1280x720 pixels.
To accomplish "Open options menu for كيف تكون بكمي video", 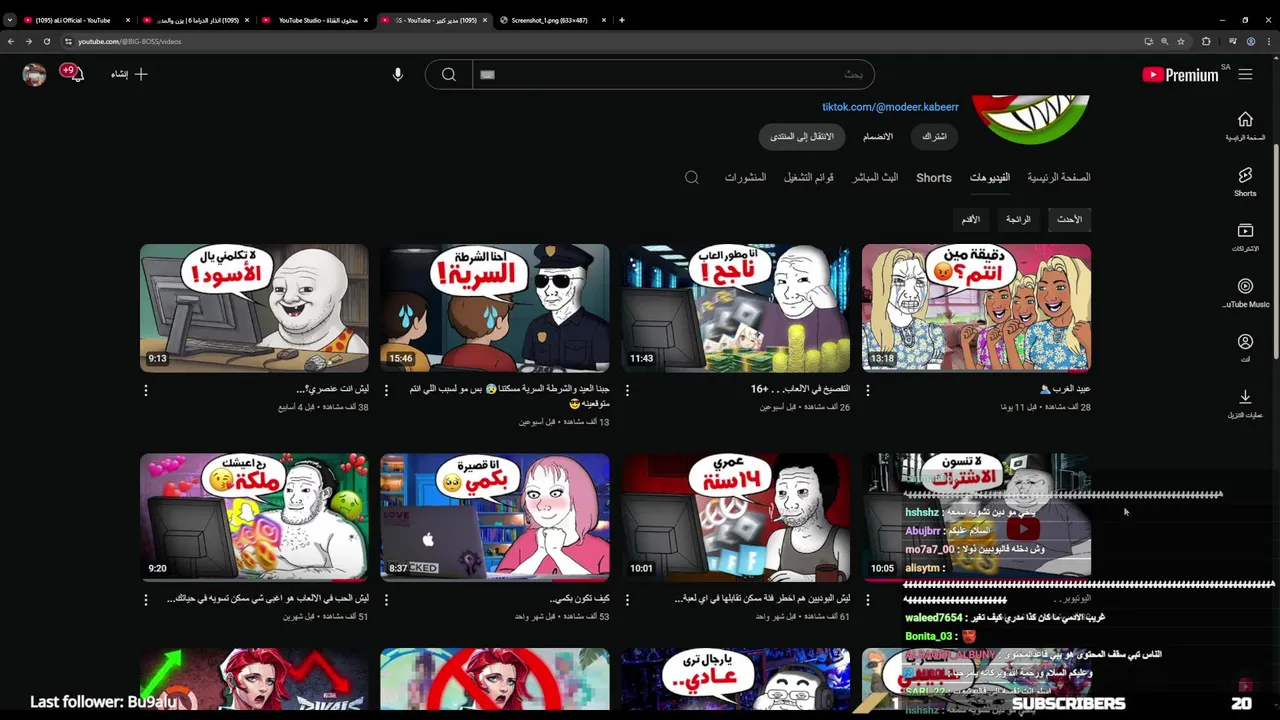I will pos(386,600).
